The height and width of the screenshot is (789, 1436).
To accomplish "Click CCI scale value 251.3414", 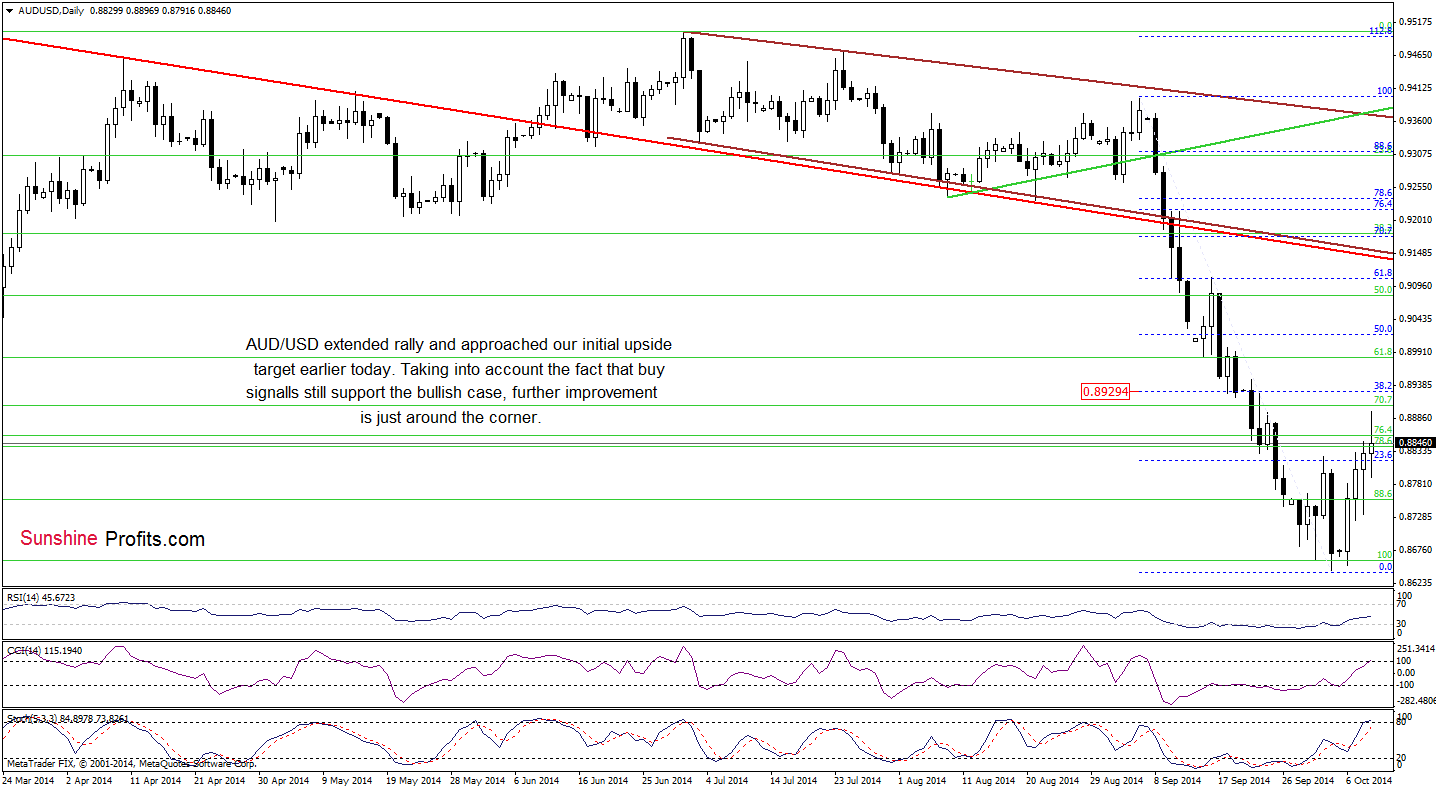I will (1417, 649).
